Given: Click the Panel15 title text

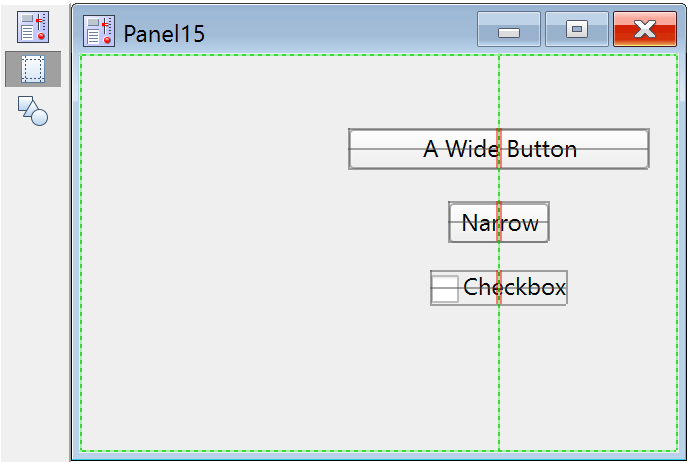Looking at the screenshot, I should pos(164,33).
